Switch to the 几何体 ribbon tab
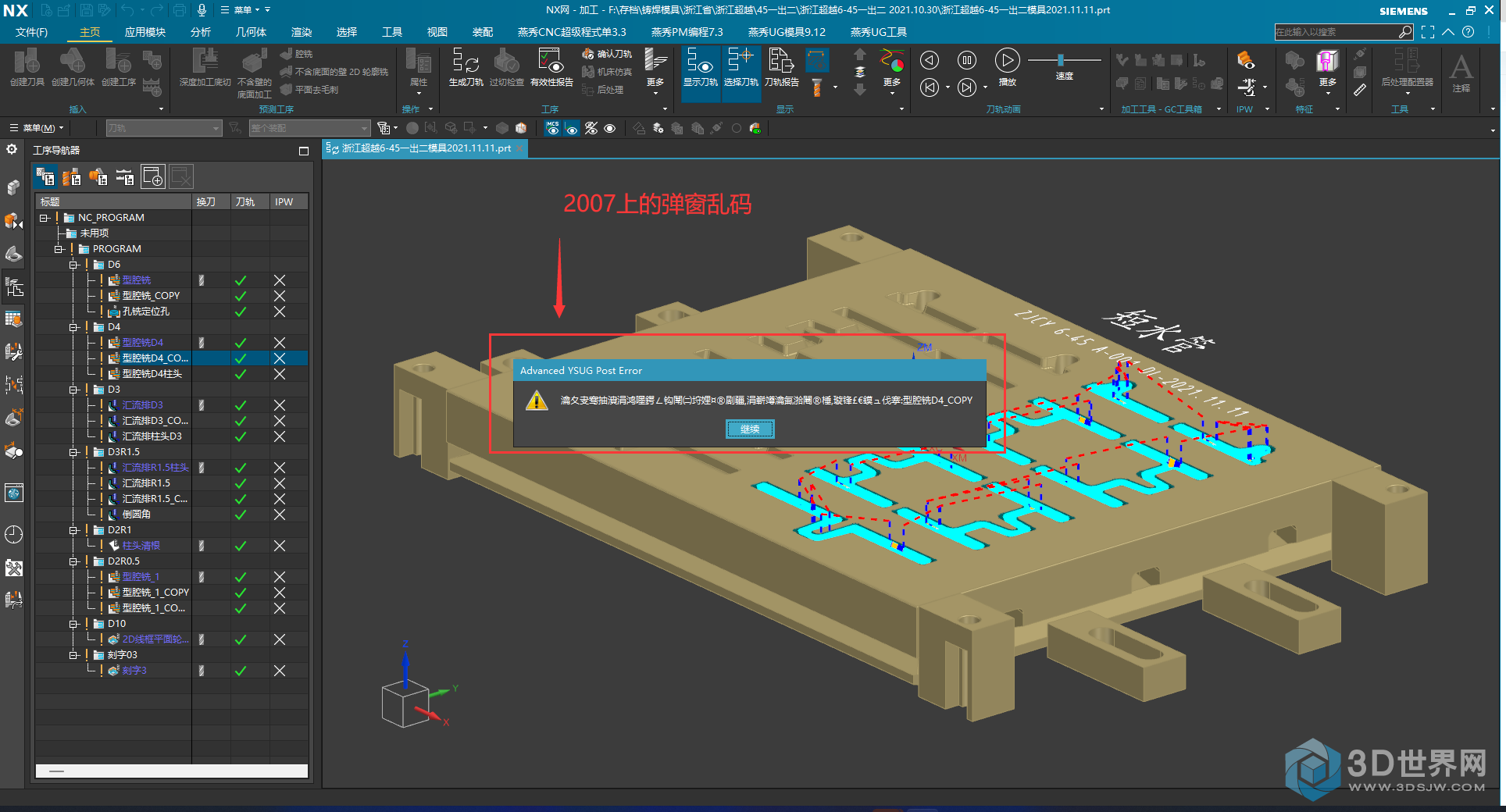 (x=251, y=32)
